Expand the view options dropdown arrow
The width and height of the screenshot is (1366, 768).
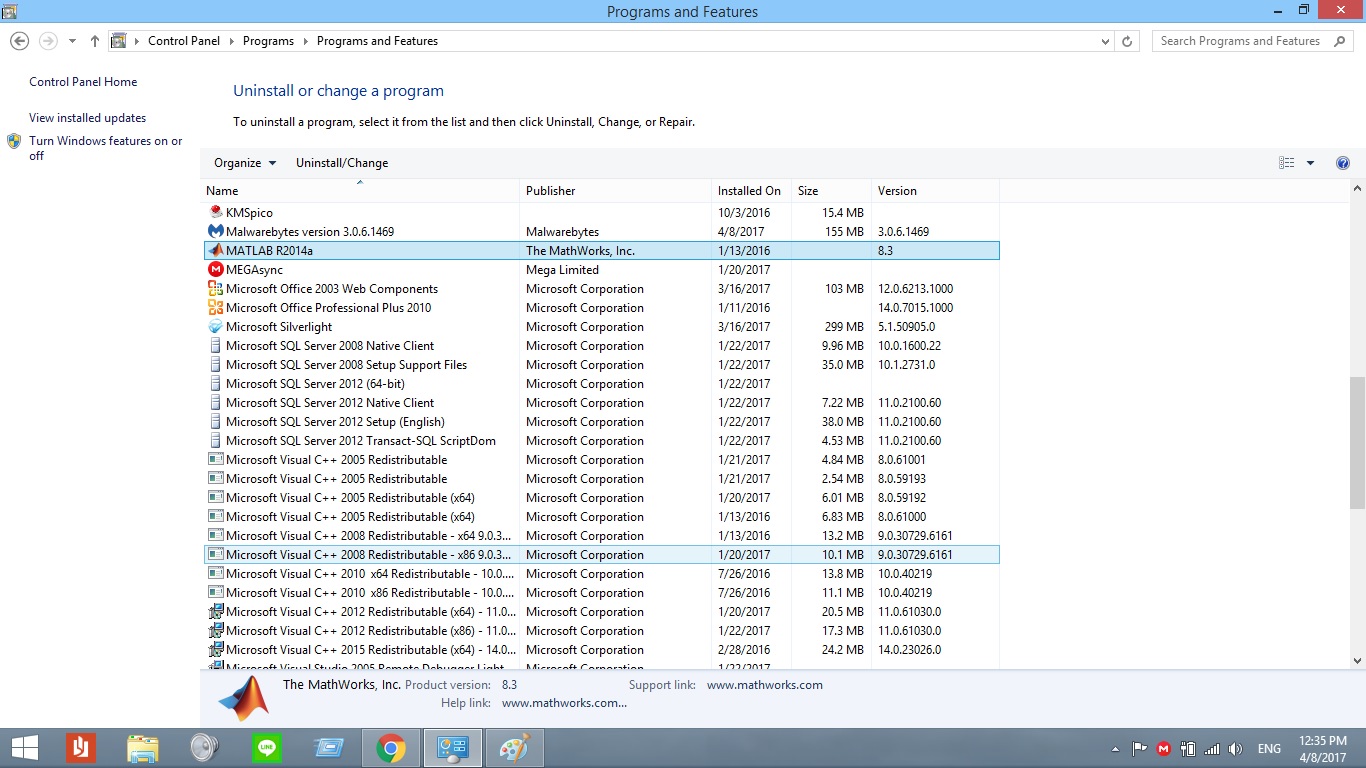click(1310, 163)
